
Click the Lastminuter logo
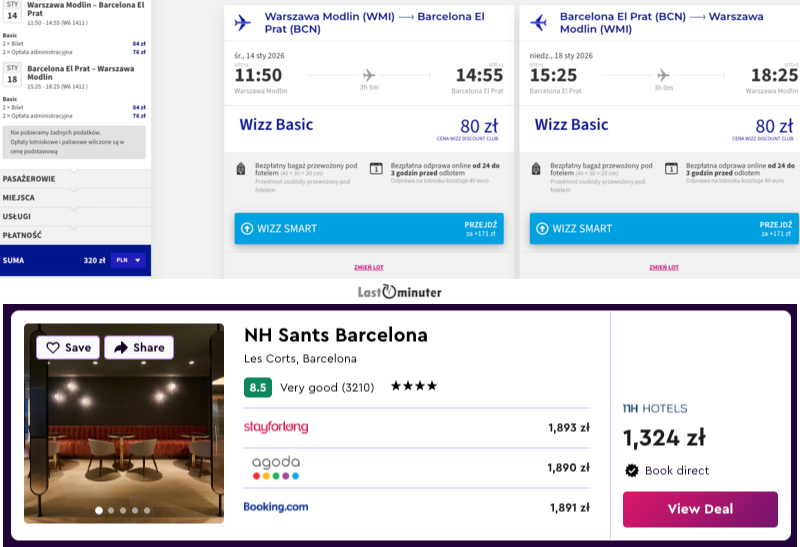399,292
